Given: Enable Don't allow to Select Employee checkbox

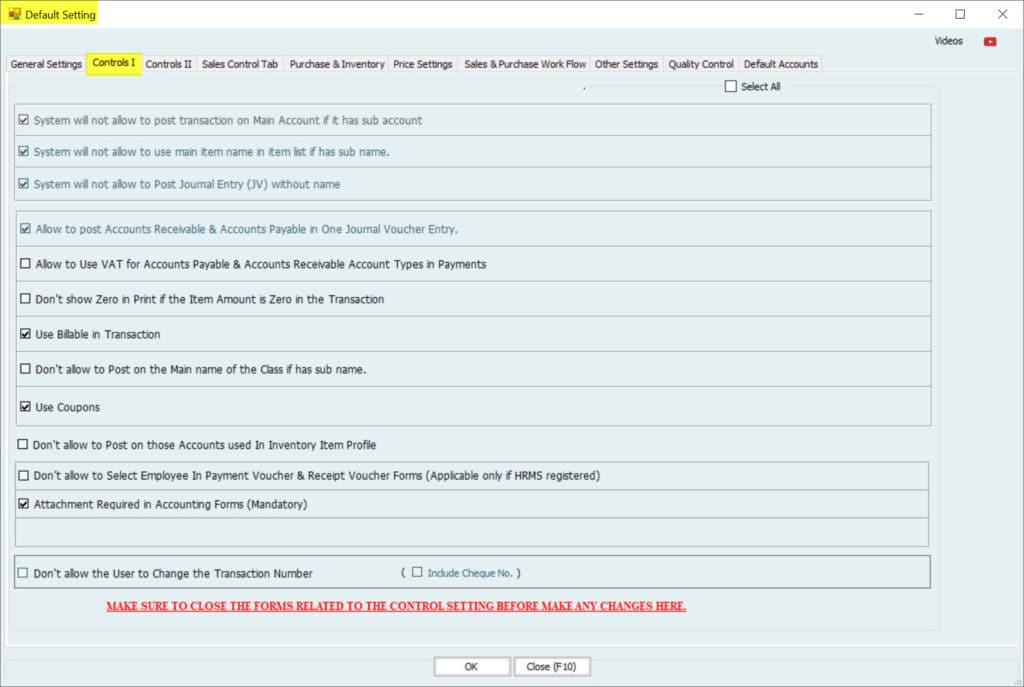Looking at the screenshot, I should 24,475.
